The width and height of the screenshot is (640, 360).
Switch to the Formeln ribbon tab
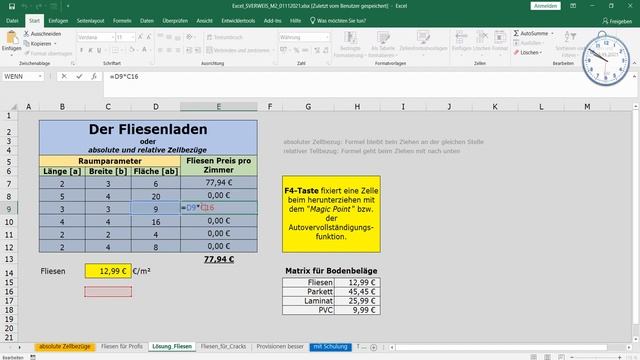[x=122, y=21]
